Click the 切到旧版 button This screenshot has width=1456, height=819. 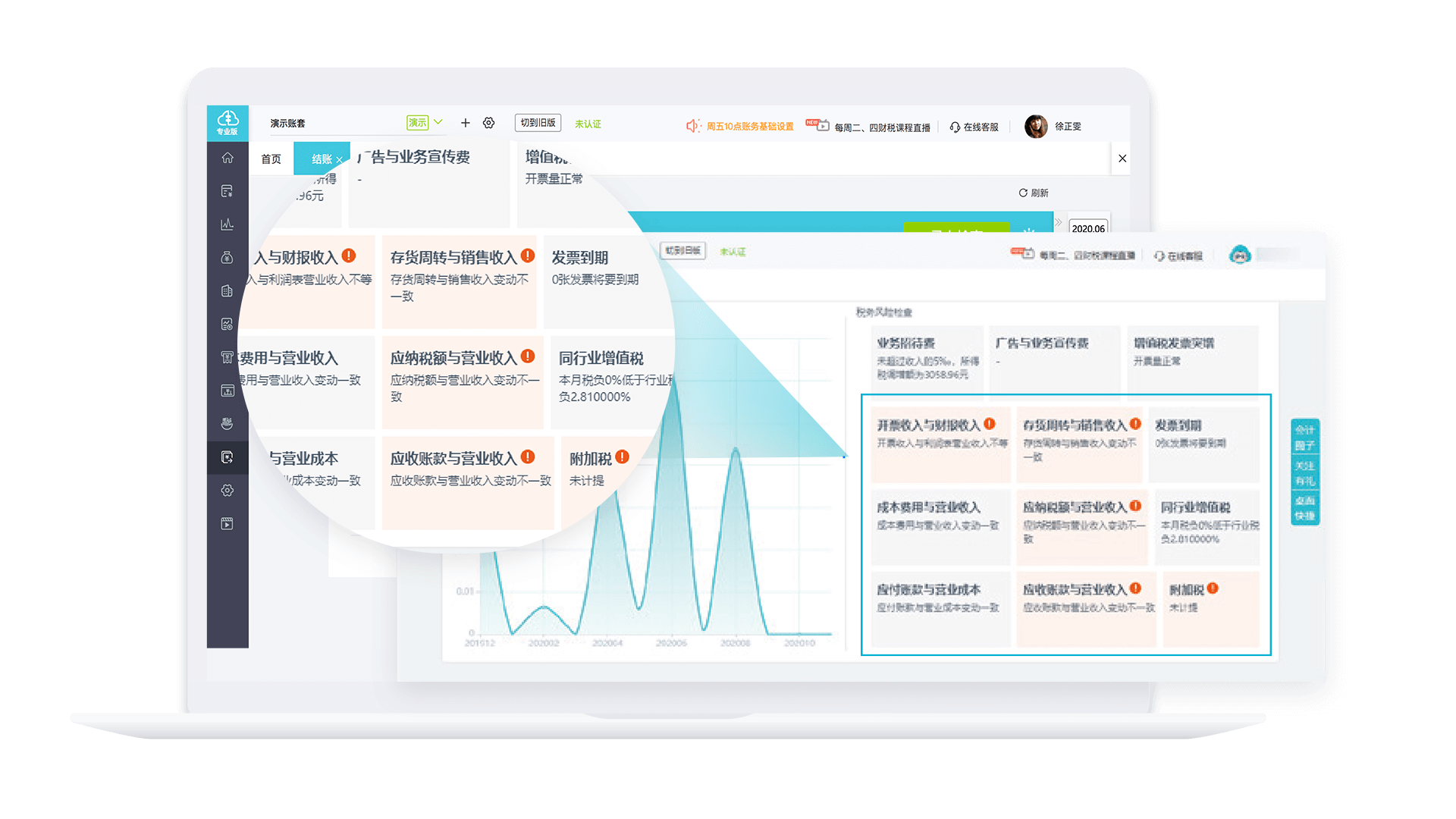click(538, 123)
